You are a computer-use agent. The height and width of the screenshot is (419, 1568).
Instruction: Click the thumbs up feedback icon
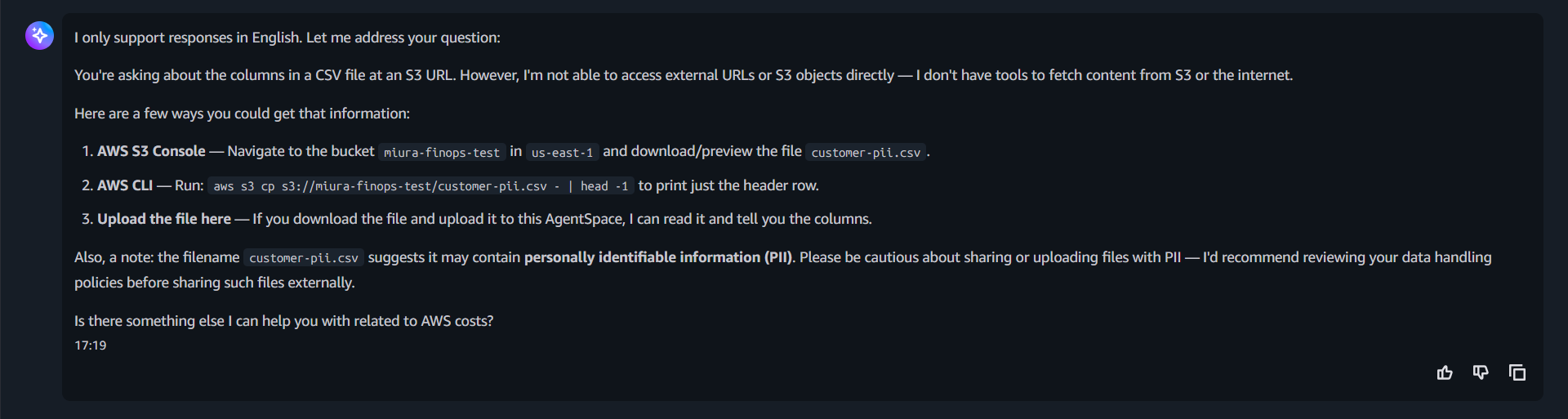tap(1445, 372)
